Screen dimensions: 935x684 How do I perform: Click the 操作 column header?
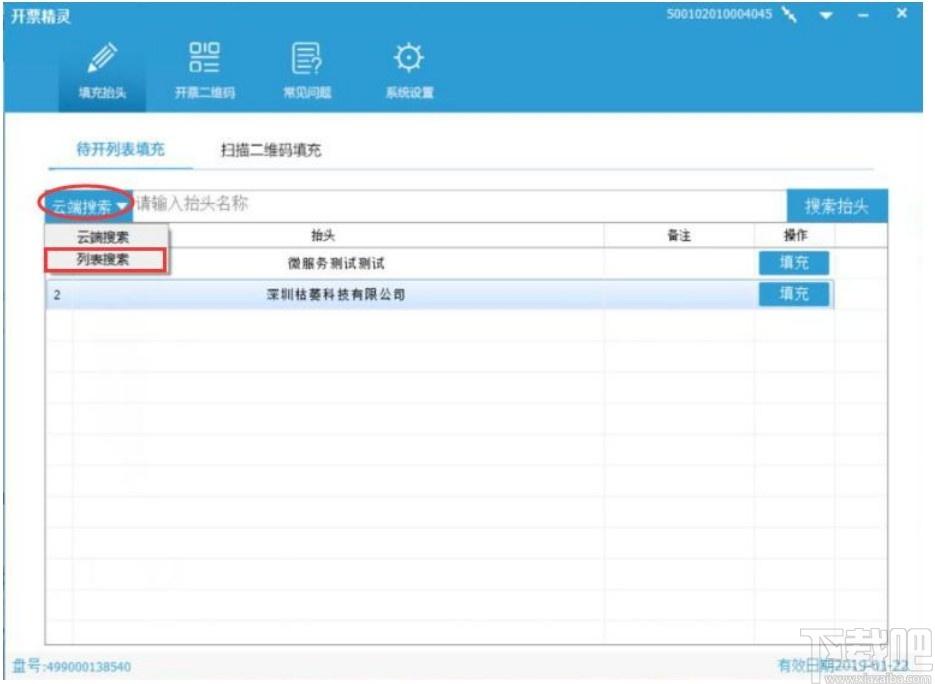point(795,235)
